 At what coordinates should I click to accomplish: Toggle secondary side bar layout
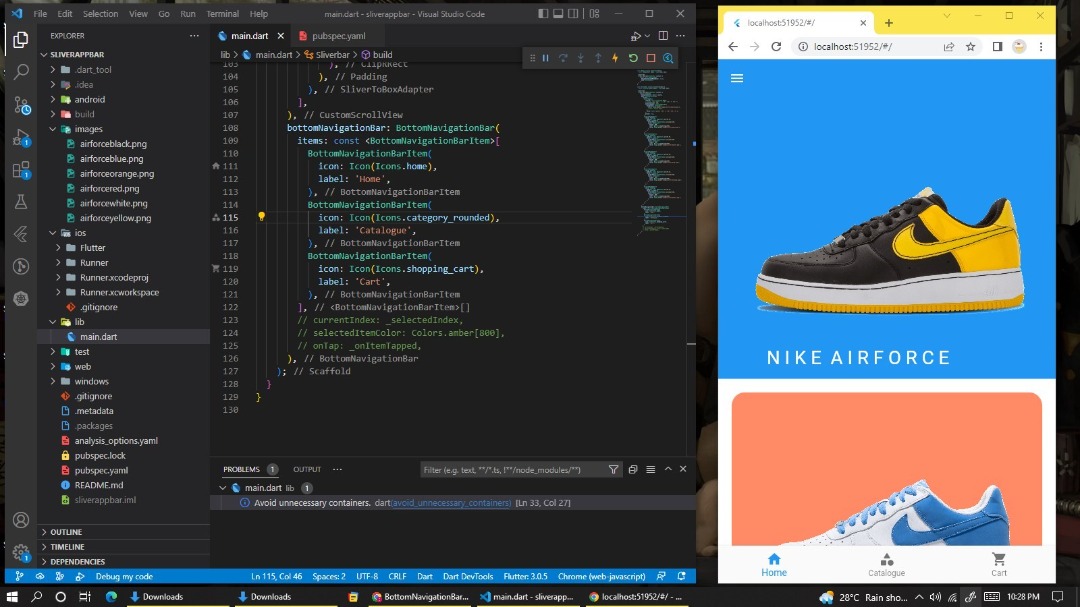coord(573,14)
